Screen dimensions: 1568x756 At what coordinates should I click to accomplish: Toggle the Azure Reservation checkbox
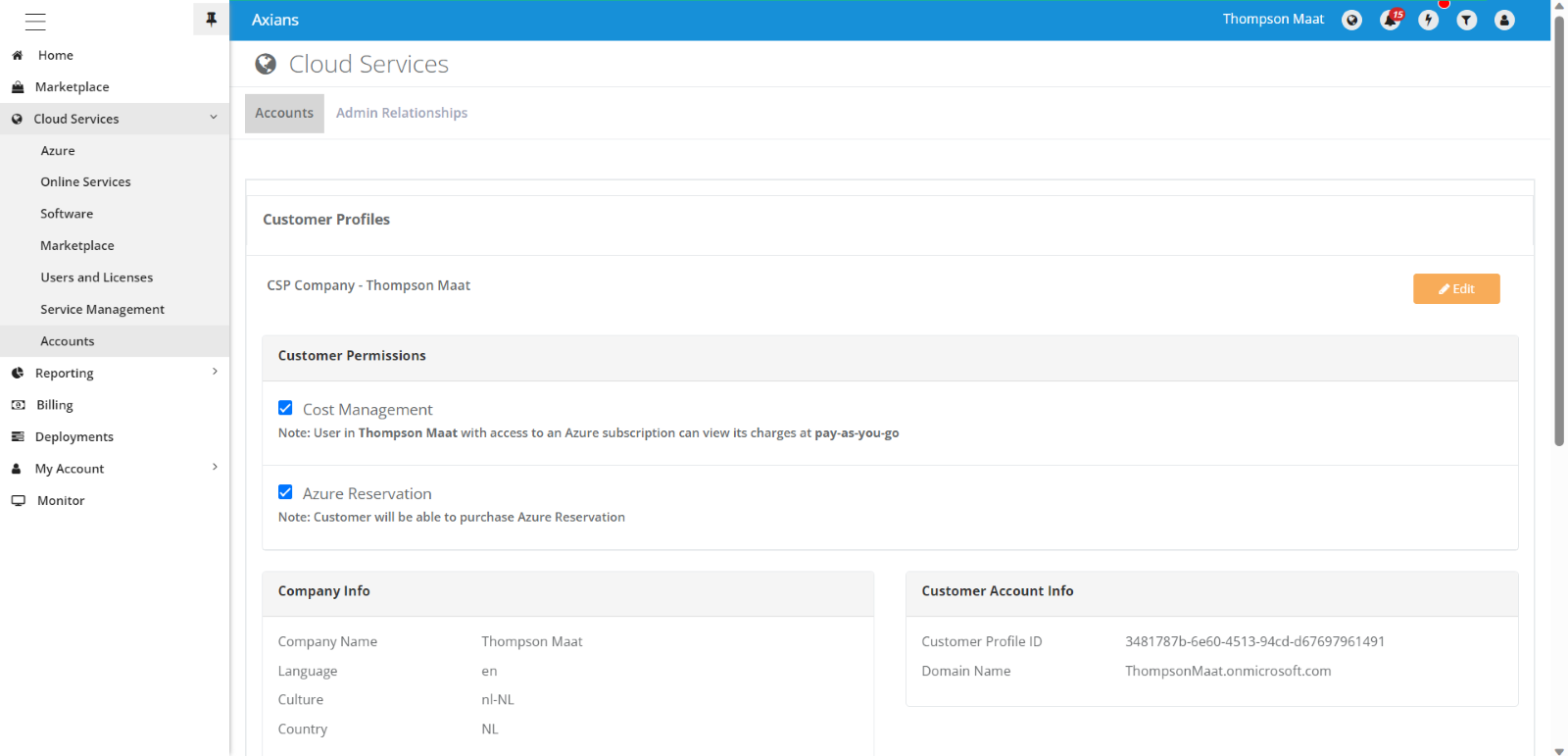click(x=285, y=492)
